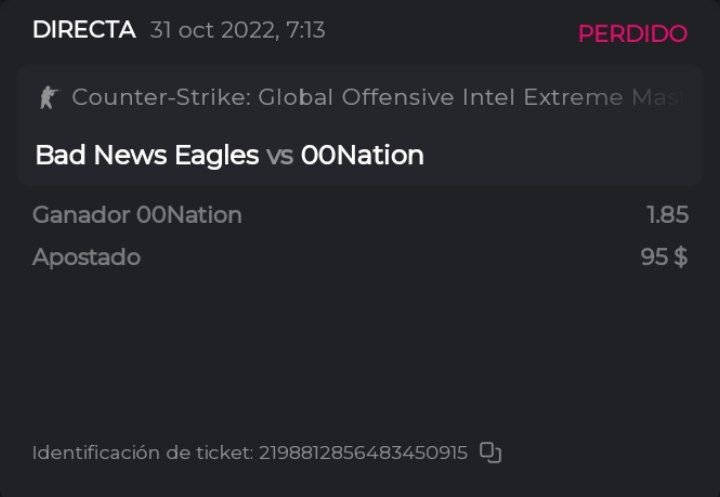Copy the ticket ID with the copy icon

490,453
